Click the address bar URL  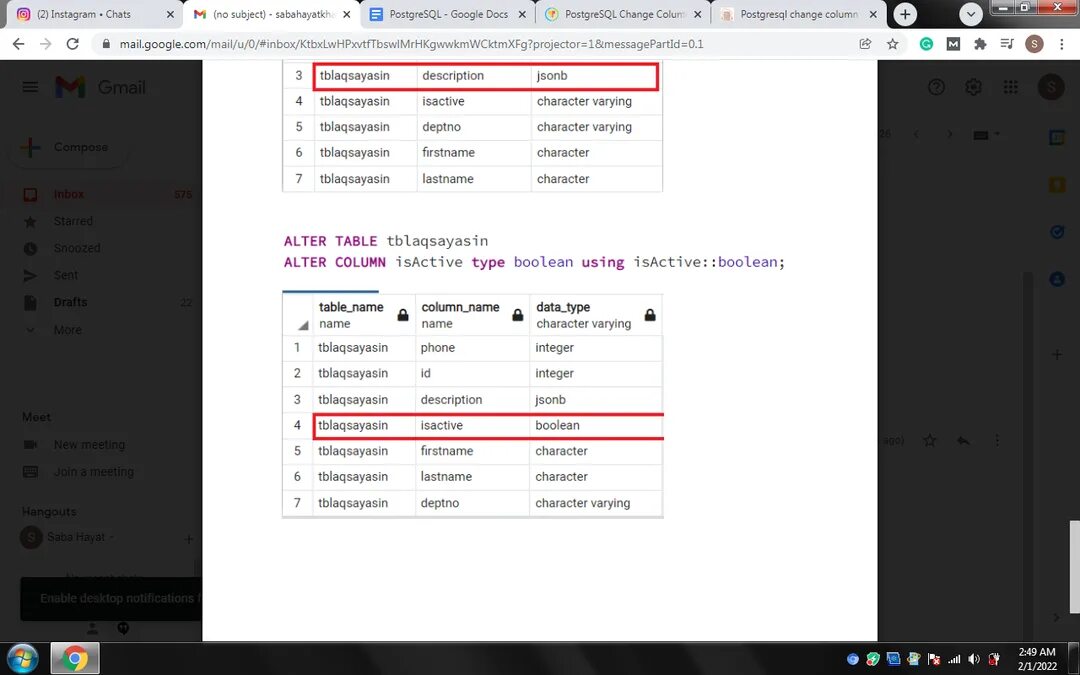pyautogui.click(x=411, y=44)
